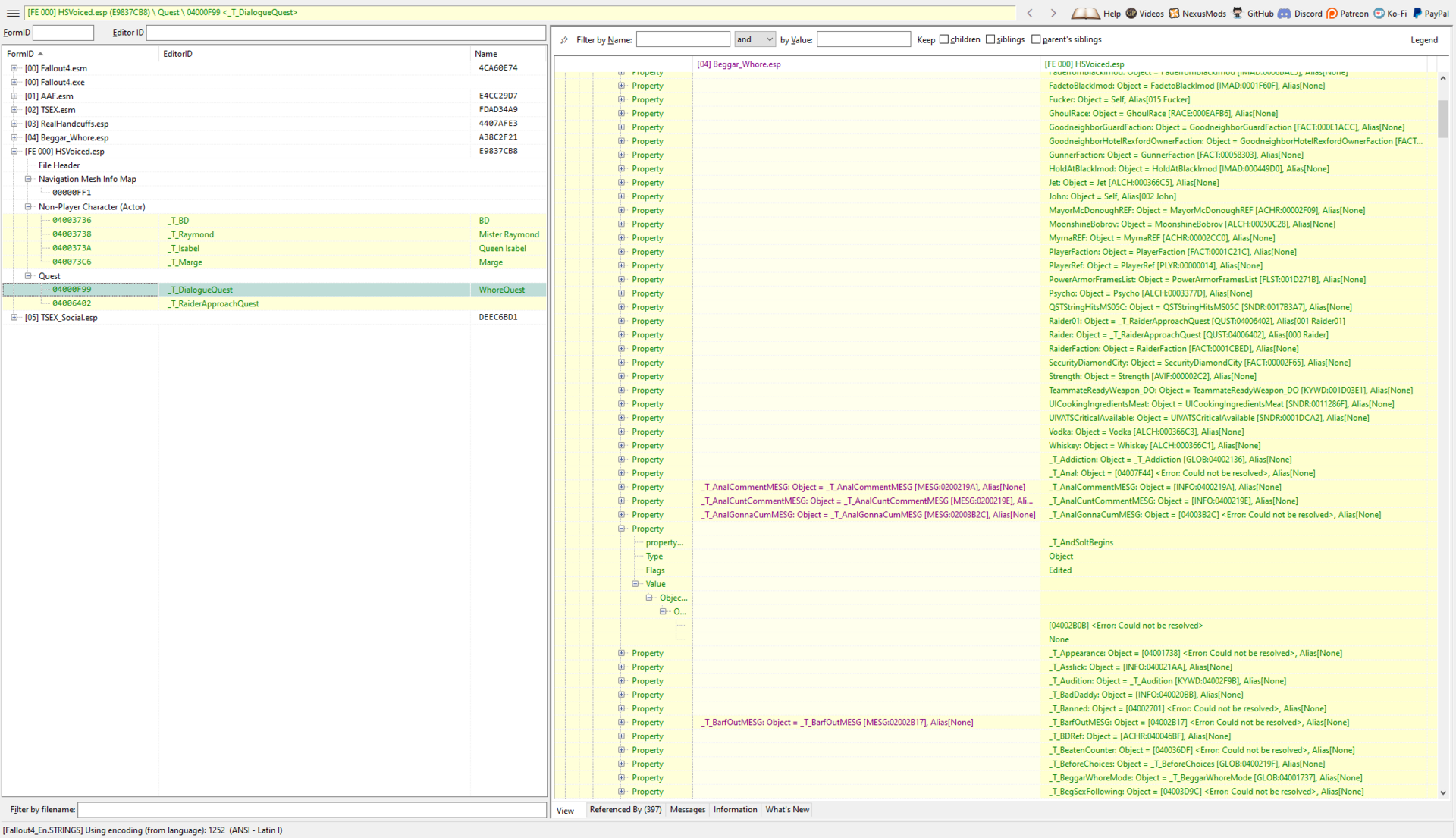Select the _T_Isabel actor record
Screen dimensions: 1456x838
tap(274, 248)
